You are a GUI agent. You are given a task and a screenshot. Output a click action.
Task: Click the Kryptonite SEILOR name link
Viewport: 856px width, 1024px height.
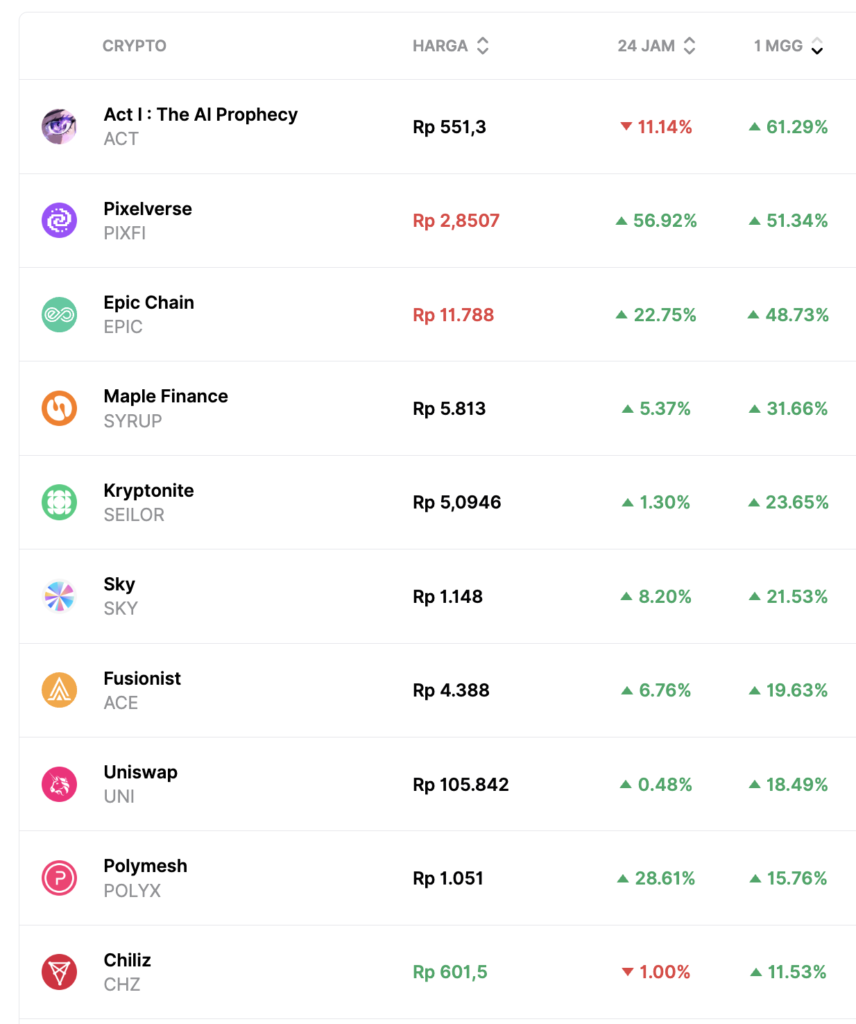pyautogui.click(x=148, y=491)
